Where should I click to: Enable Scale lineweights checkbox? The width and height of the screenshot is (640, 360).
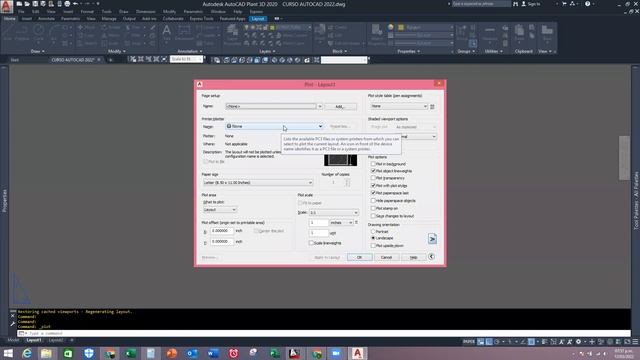pos(311,243)
